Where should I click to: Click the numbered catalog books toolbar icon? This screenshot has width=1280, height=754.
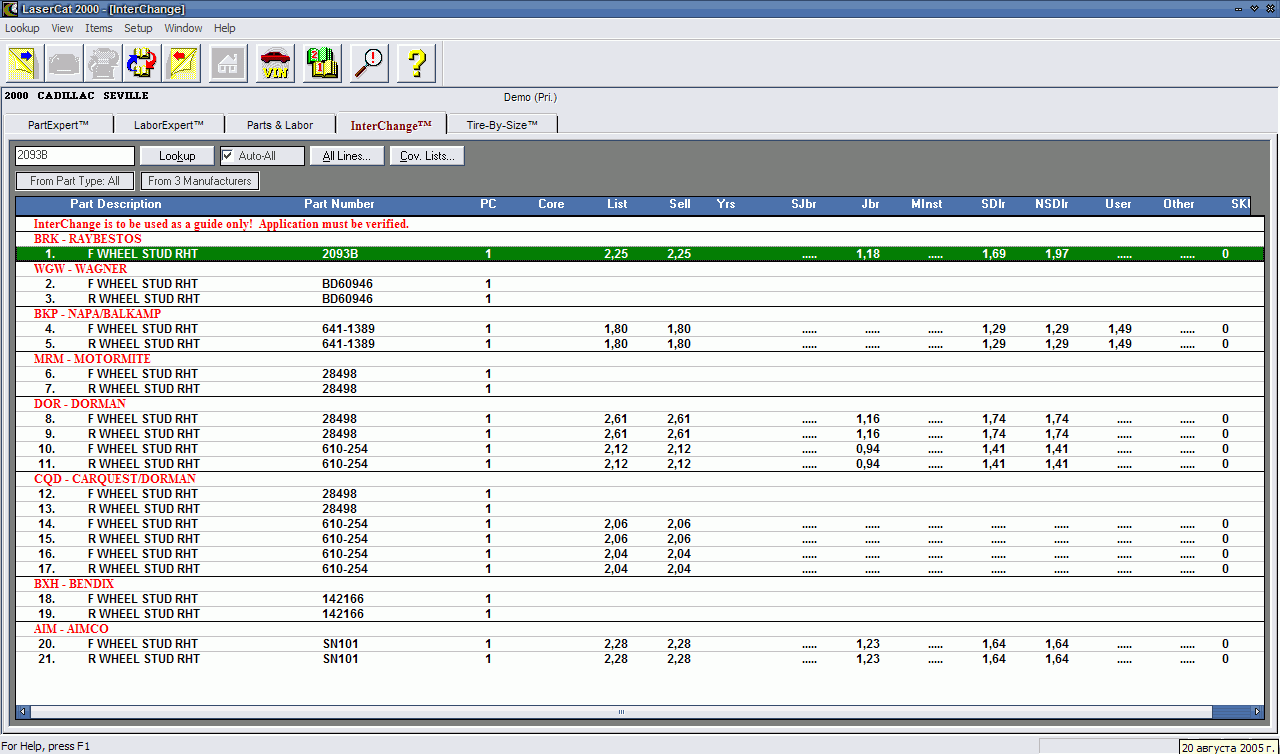(322, 63)
